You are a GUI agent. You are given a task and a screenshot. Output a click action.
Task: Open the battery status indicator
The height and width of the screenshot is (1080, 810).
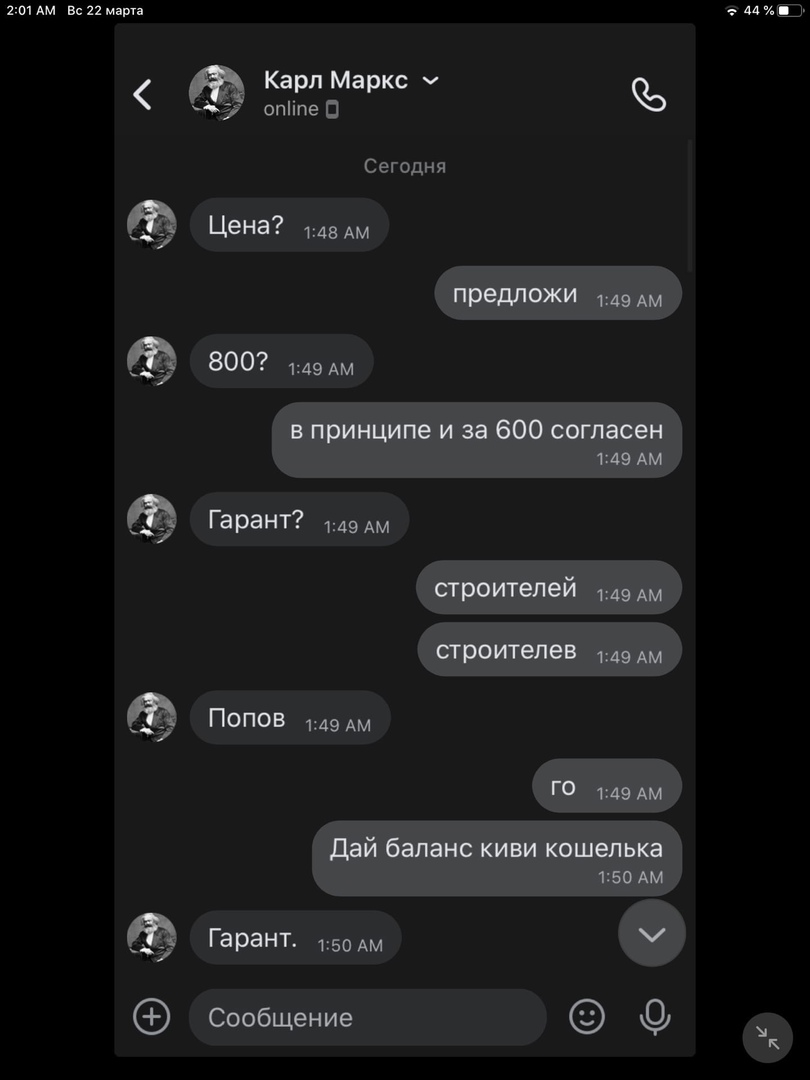tap(789, 10)
